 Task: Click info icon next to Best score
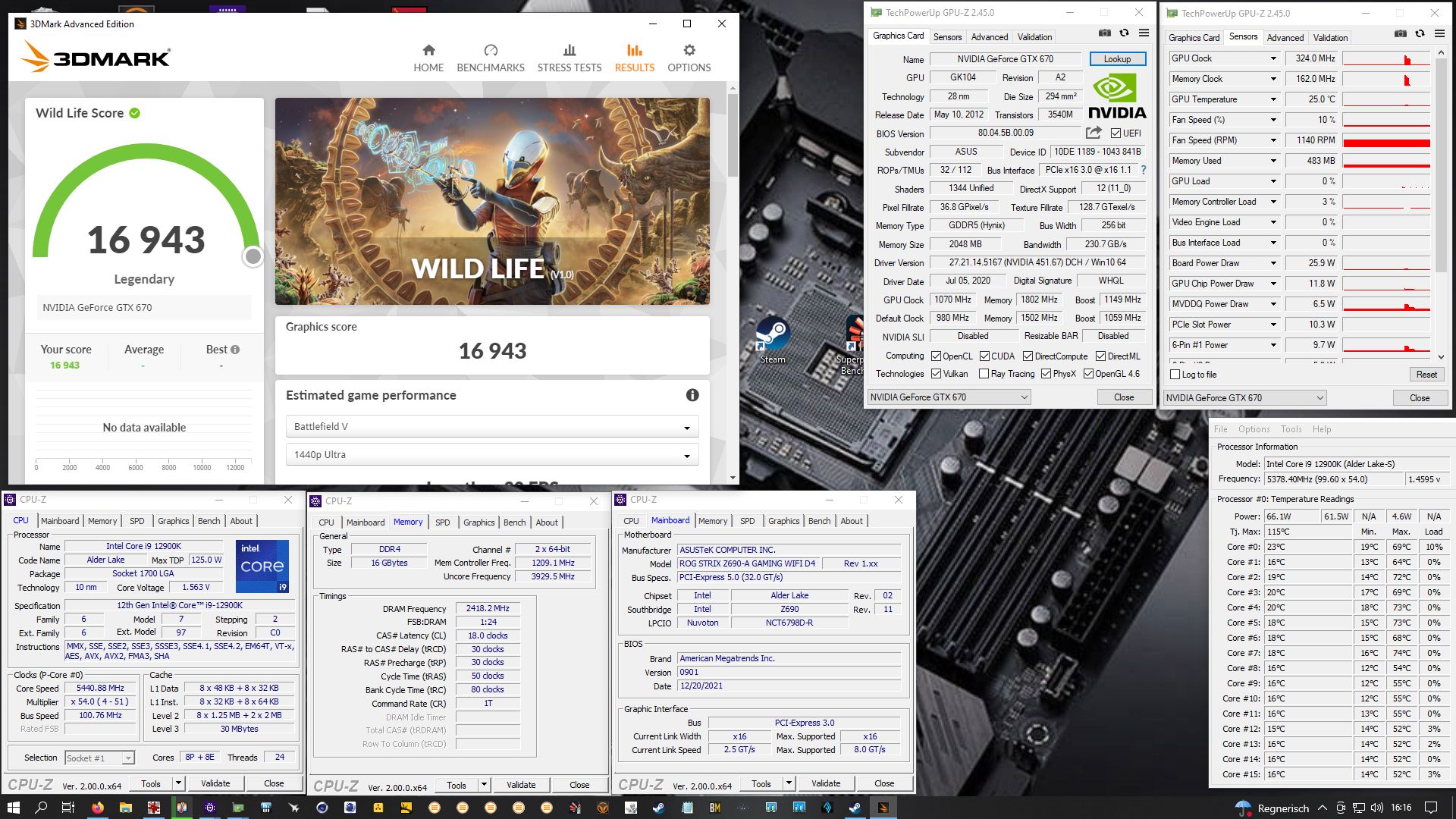click(x=235, y=350)
